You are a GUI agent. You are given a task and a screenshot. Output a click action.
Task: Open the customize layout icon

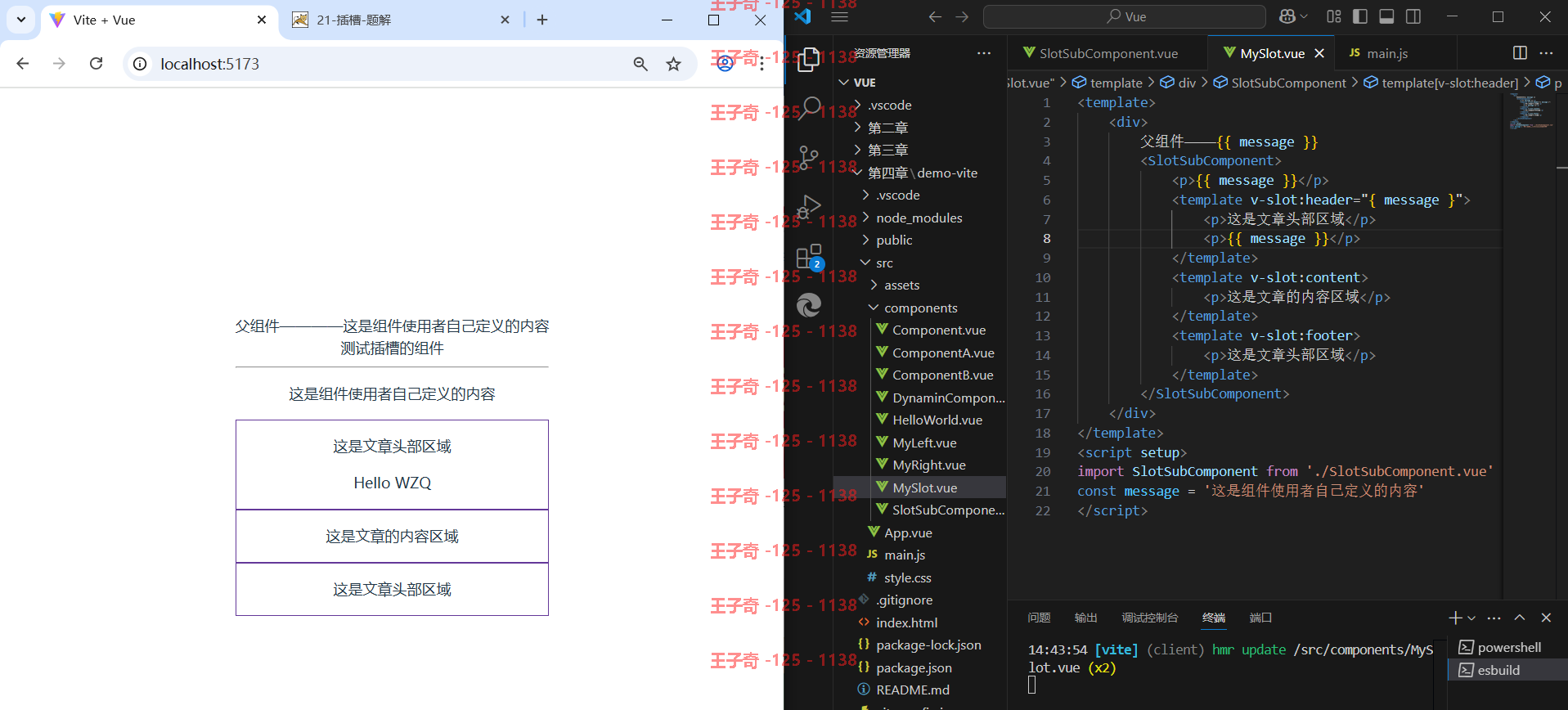[1334, 16]
